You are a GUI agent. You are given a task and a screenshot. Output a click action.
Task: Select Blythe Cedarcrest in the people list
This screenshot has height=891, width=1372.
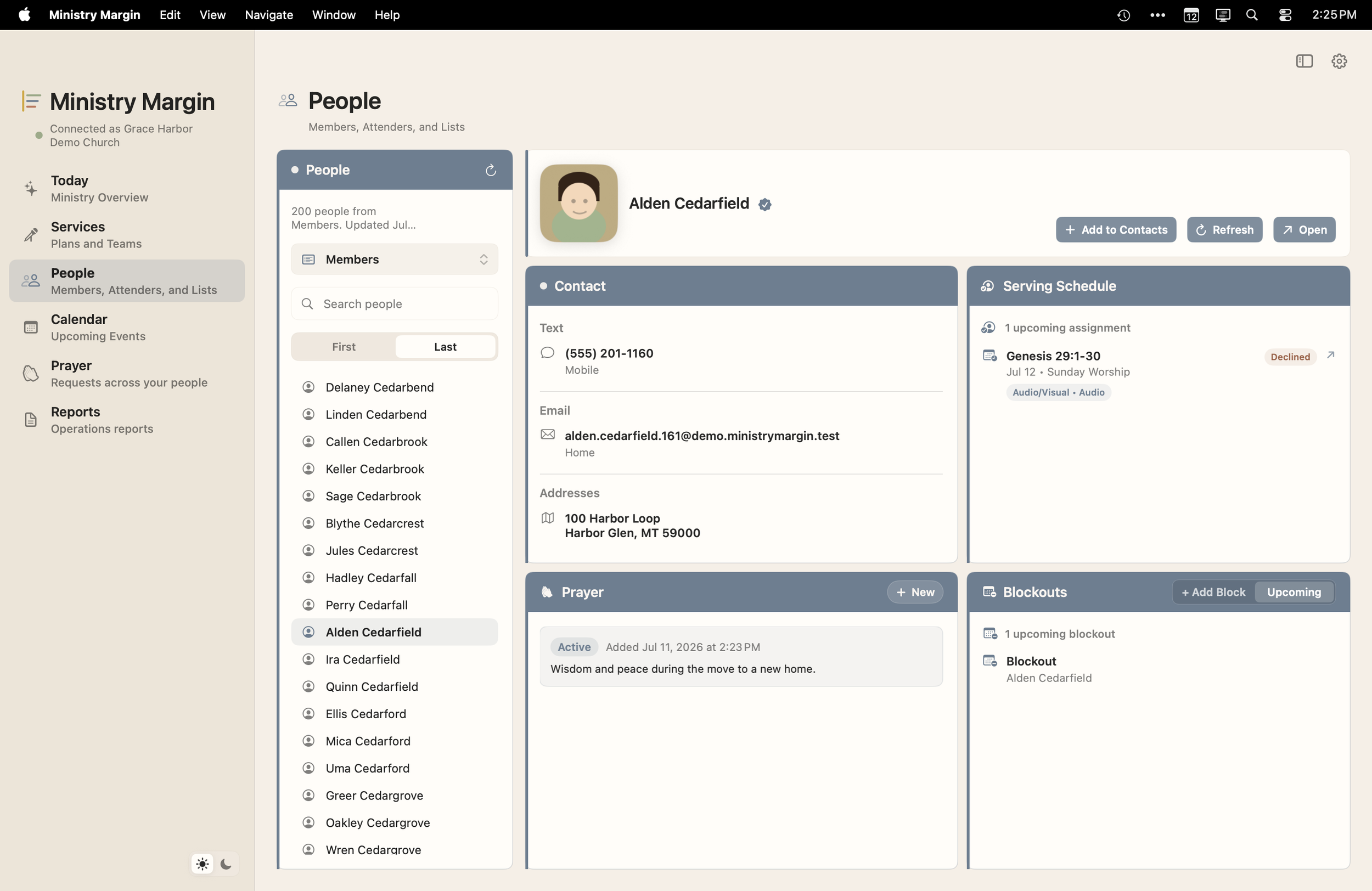[x=394, y=523]
